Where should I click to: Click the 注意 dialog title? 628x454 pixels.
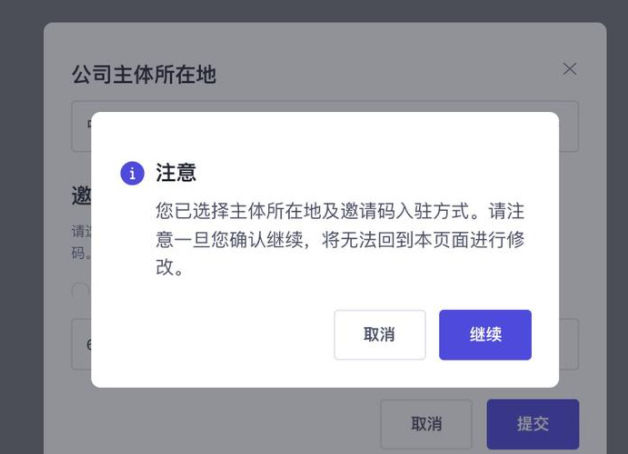176,173
